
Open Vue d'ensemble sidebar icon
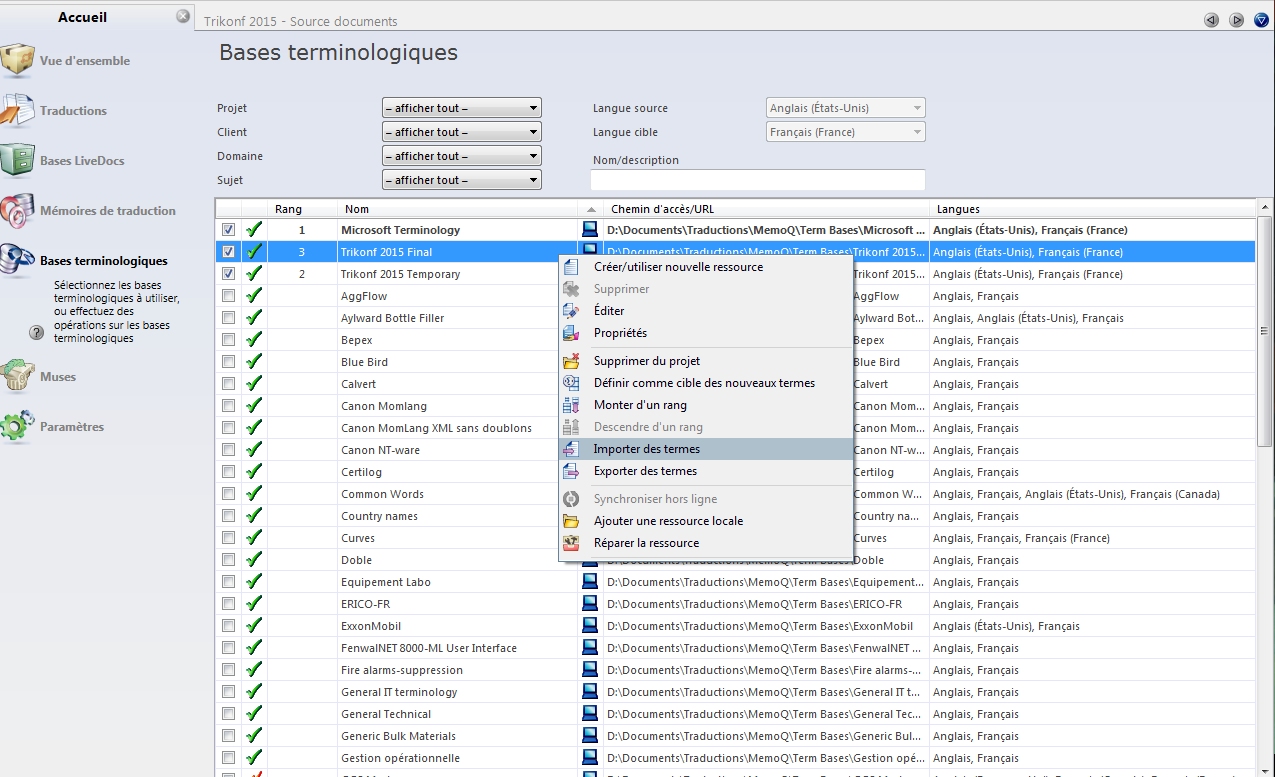coord(17,60)
